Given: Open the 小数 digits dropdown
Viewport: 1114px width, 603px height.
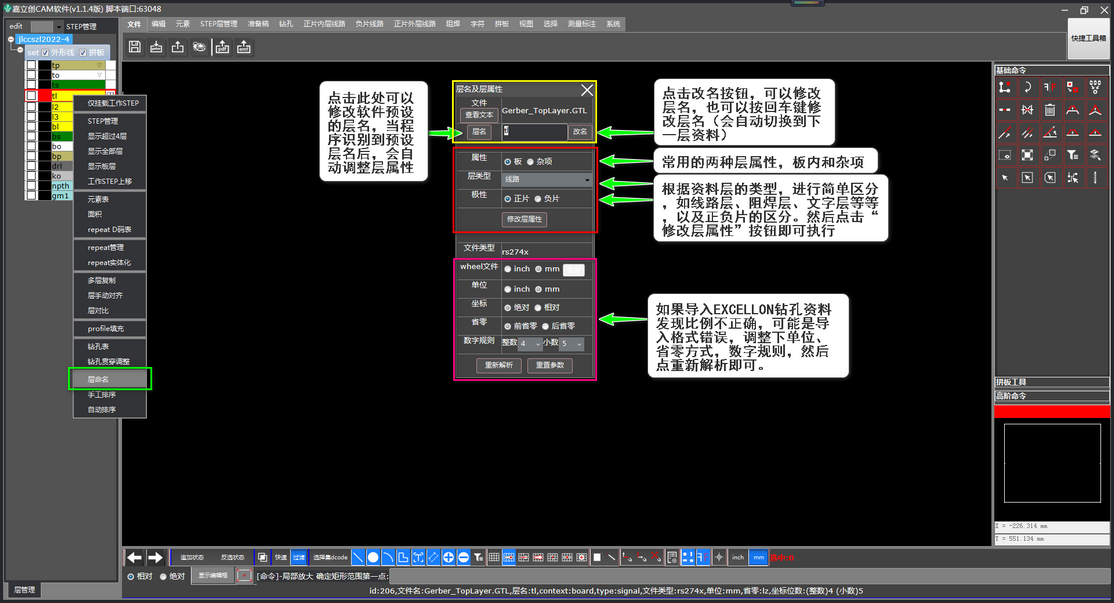Looking at the screenshot, I should click(x=571, y=344).
